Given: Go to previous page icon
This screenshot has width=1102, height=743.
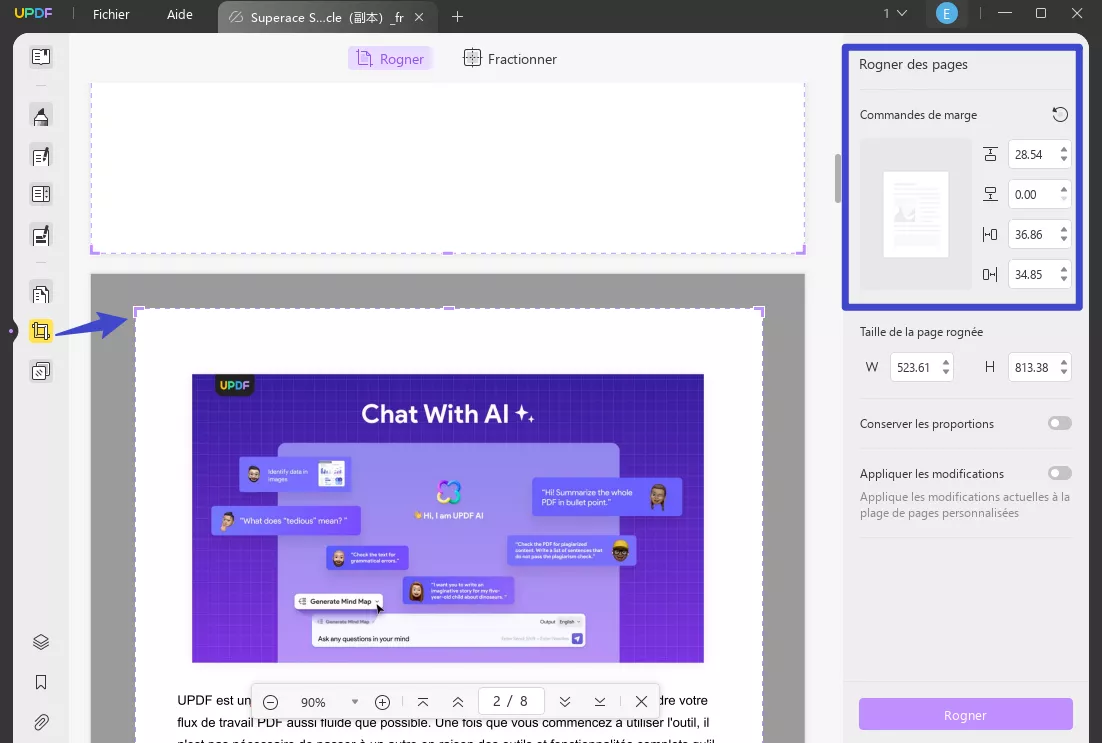Looking at the screenshot, I should pyautogui.click(x=458, y=702).
